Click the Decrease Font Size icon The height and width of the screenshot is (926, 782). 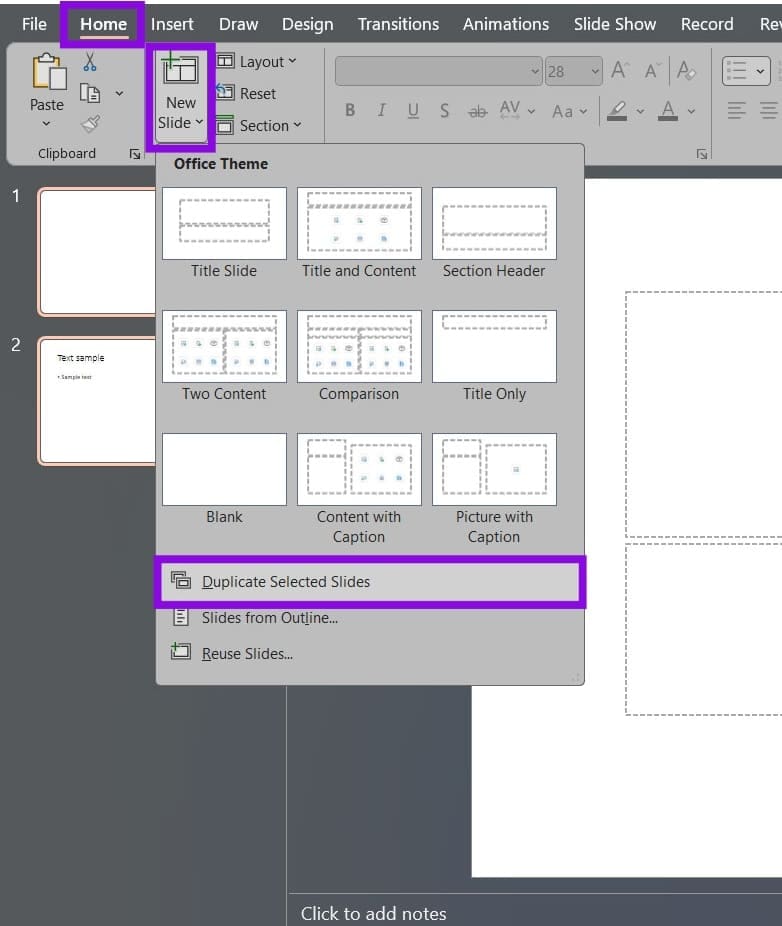[x=652, y=70]
